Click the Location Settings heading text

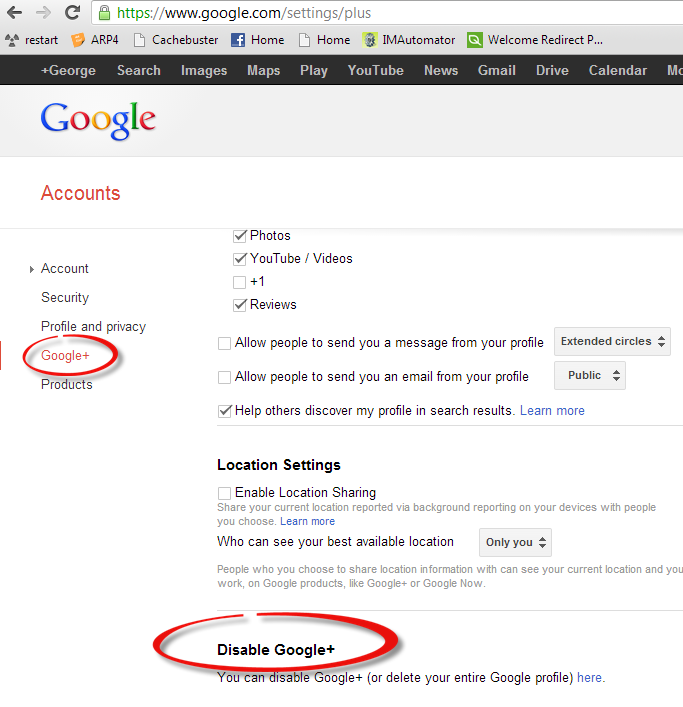click(x=279, y=465)
